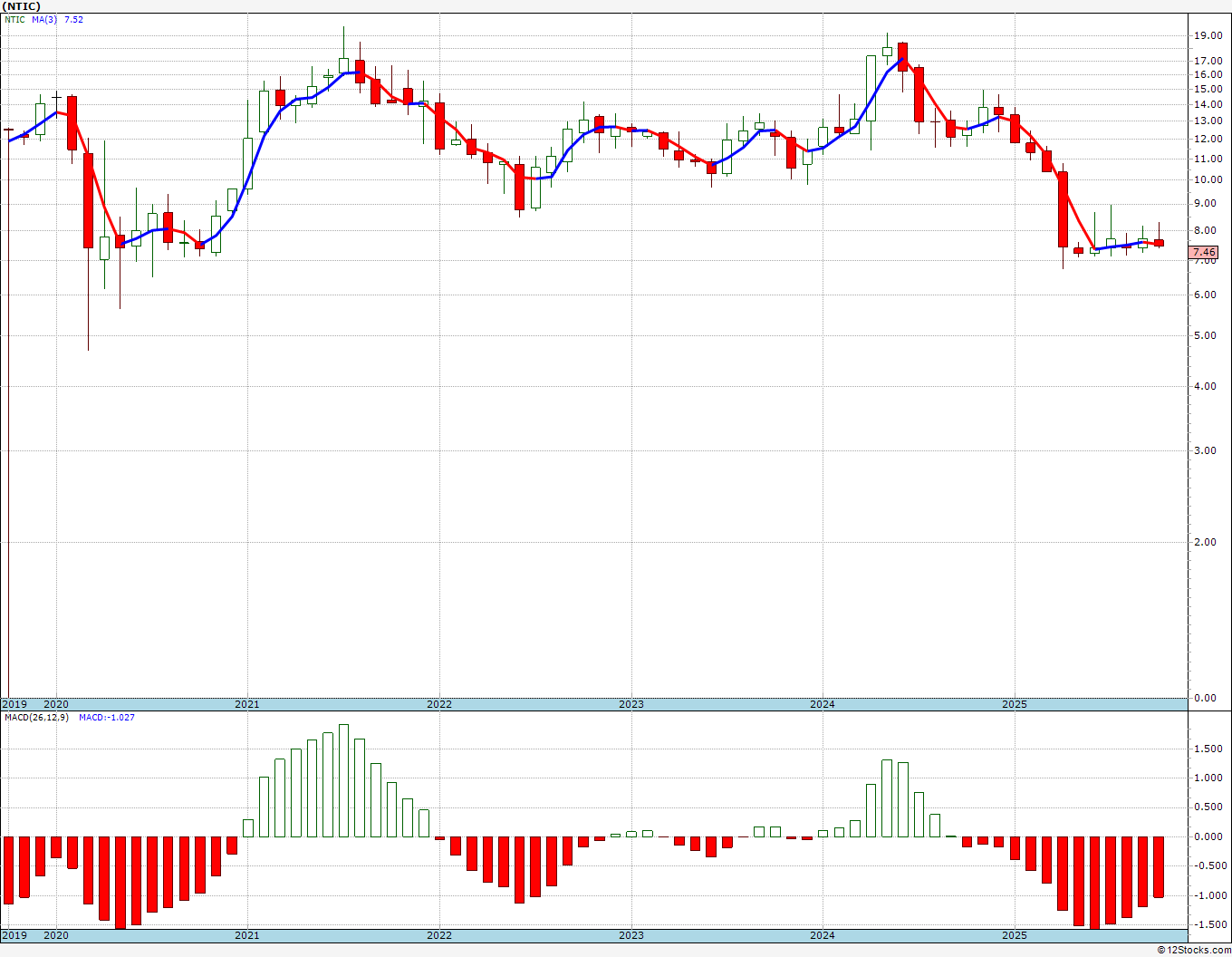Image resolution: width=1232 pixels, height=957 pixels.
Task: Select the 2024 marker on the upper time axis
Action: click(x=823, y=704)
